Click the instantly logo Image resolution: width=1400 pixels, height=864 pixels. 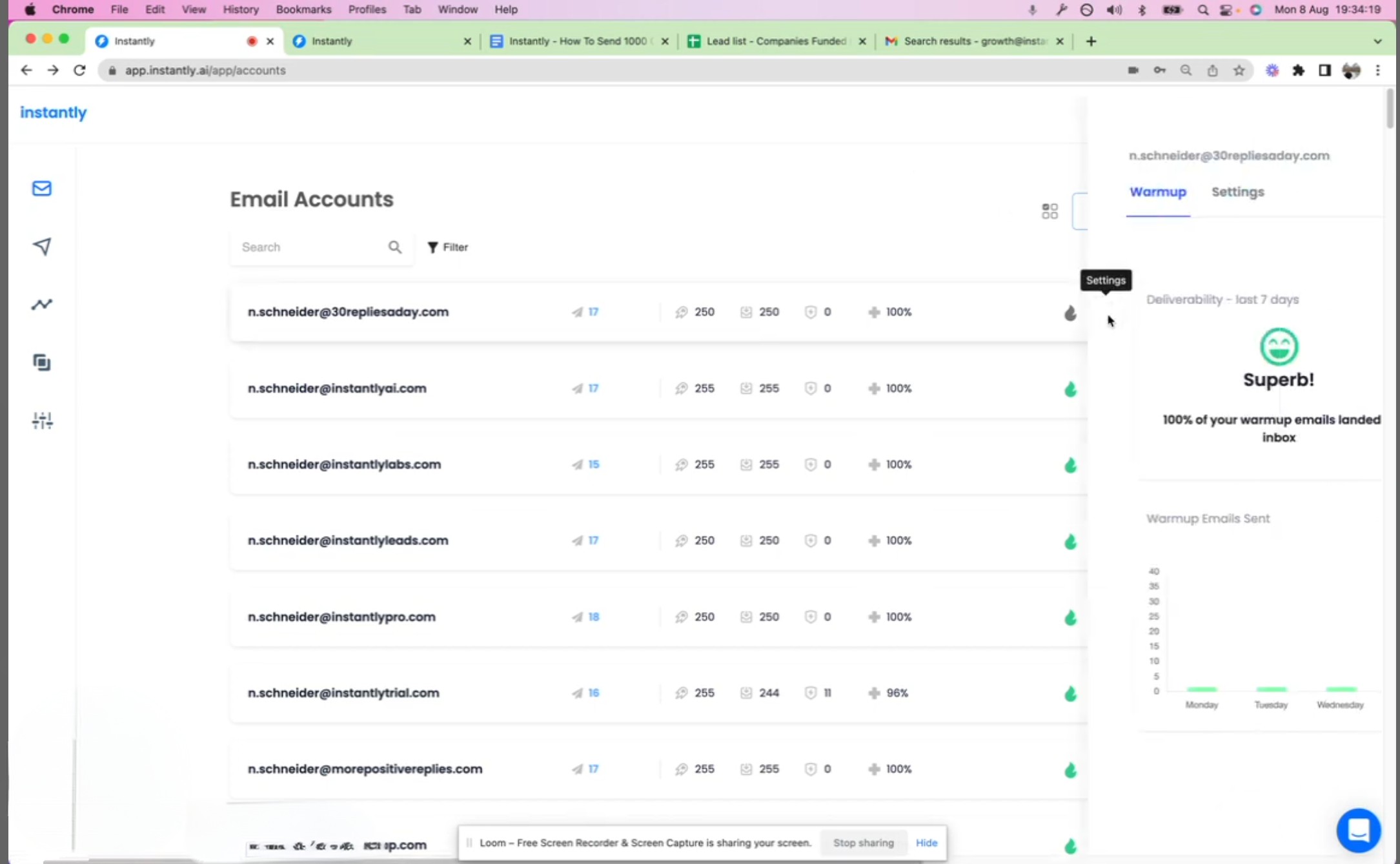(x=54, y=112)
